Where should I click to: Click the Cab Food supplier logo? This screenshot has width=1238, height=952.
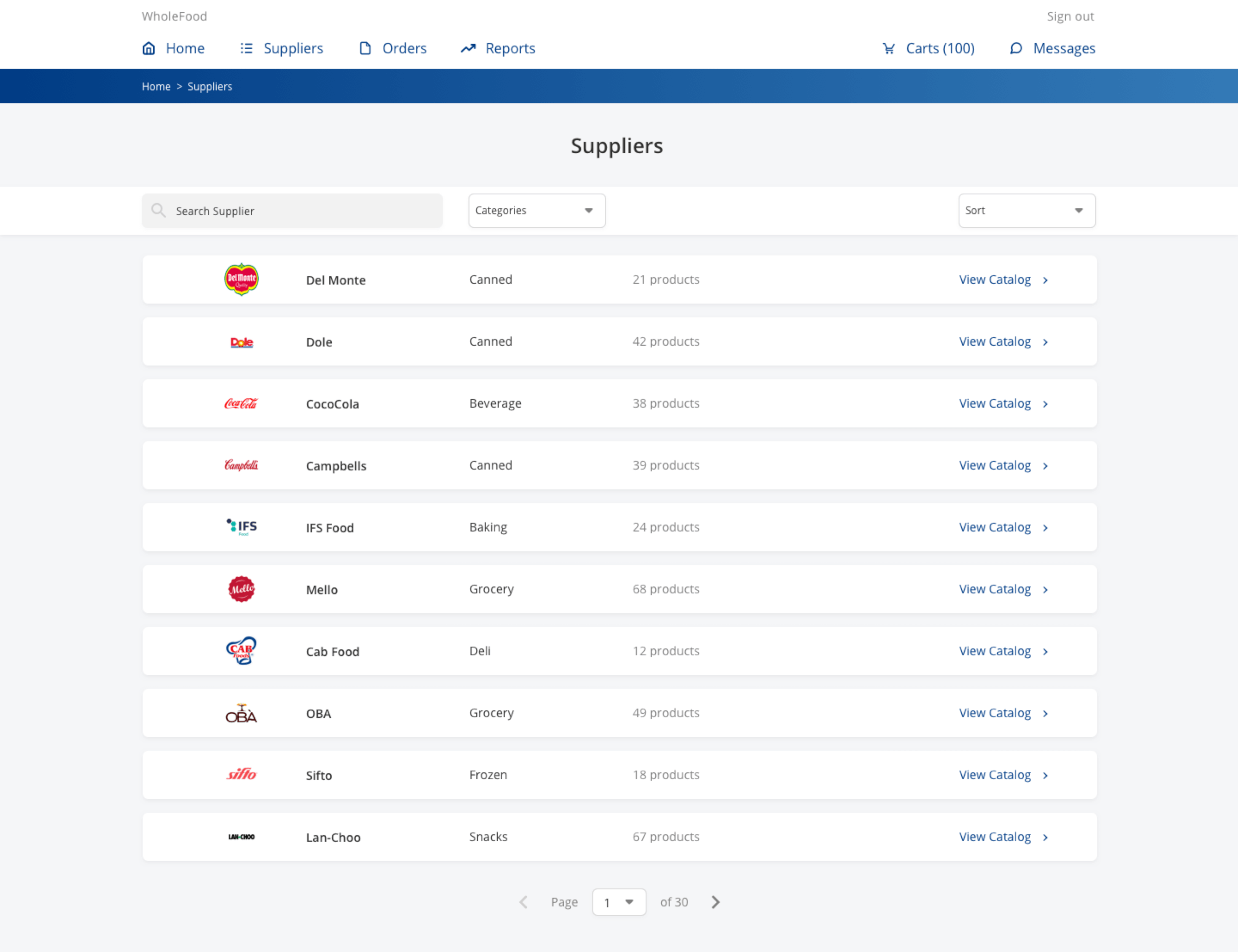[241, 650]
